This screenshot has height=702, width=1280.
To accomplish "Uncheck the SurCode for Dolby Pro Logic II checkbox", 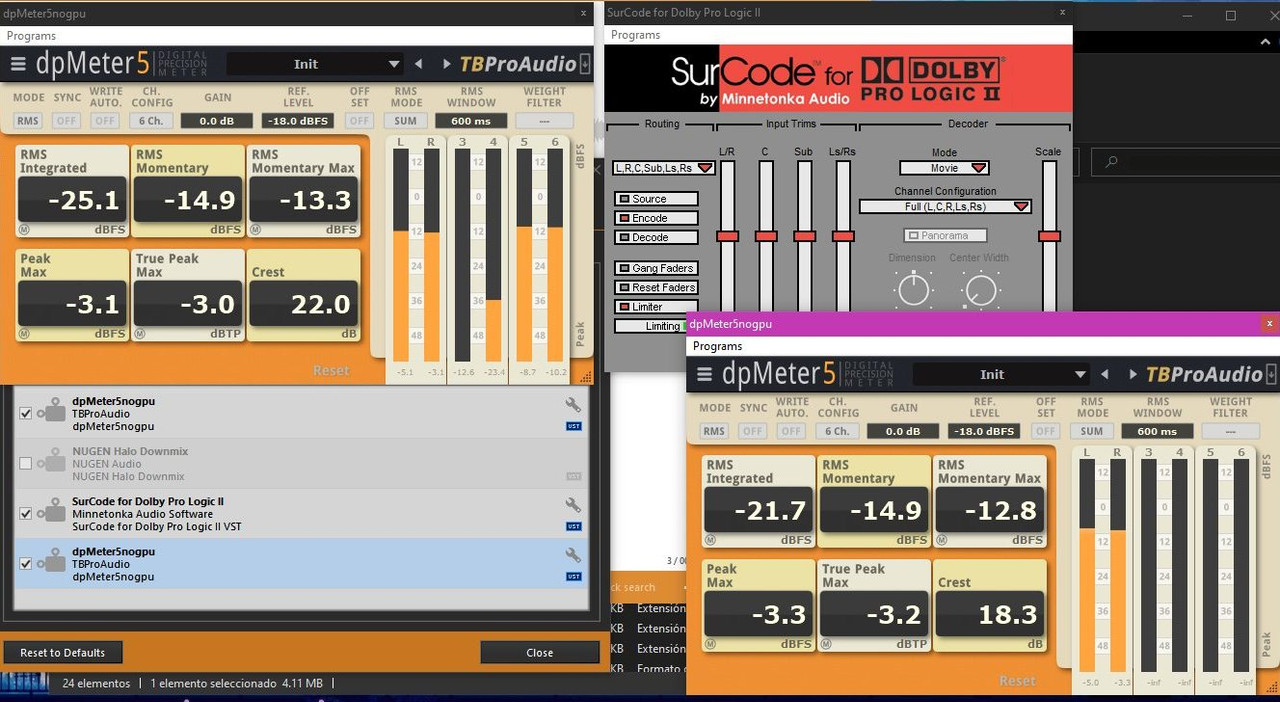I will point(26,513).
